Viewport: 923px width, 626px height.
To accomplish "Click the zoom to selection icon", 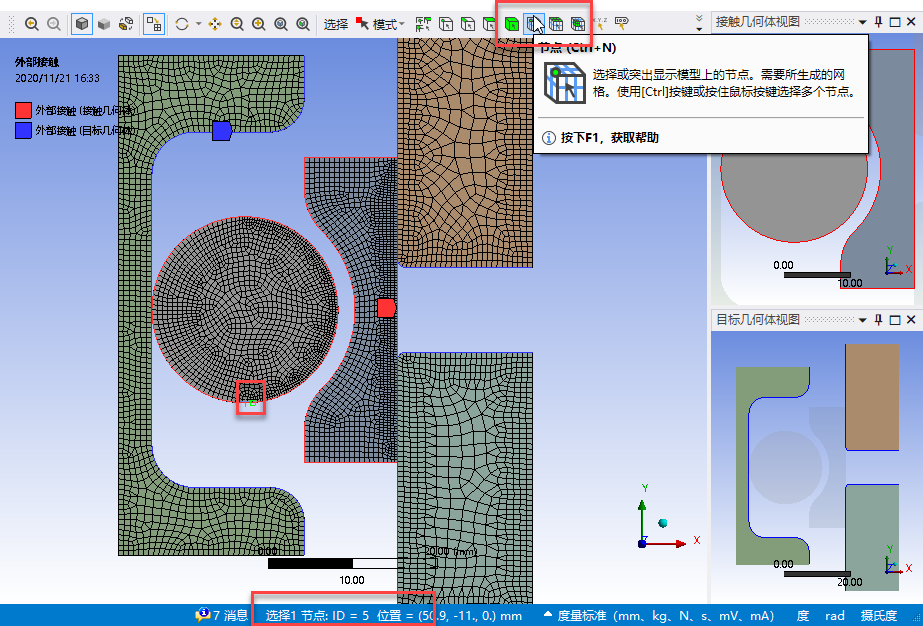I will (303, 24).
